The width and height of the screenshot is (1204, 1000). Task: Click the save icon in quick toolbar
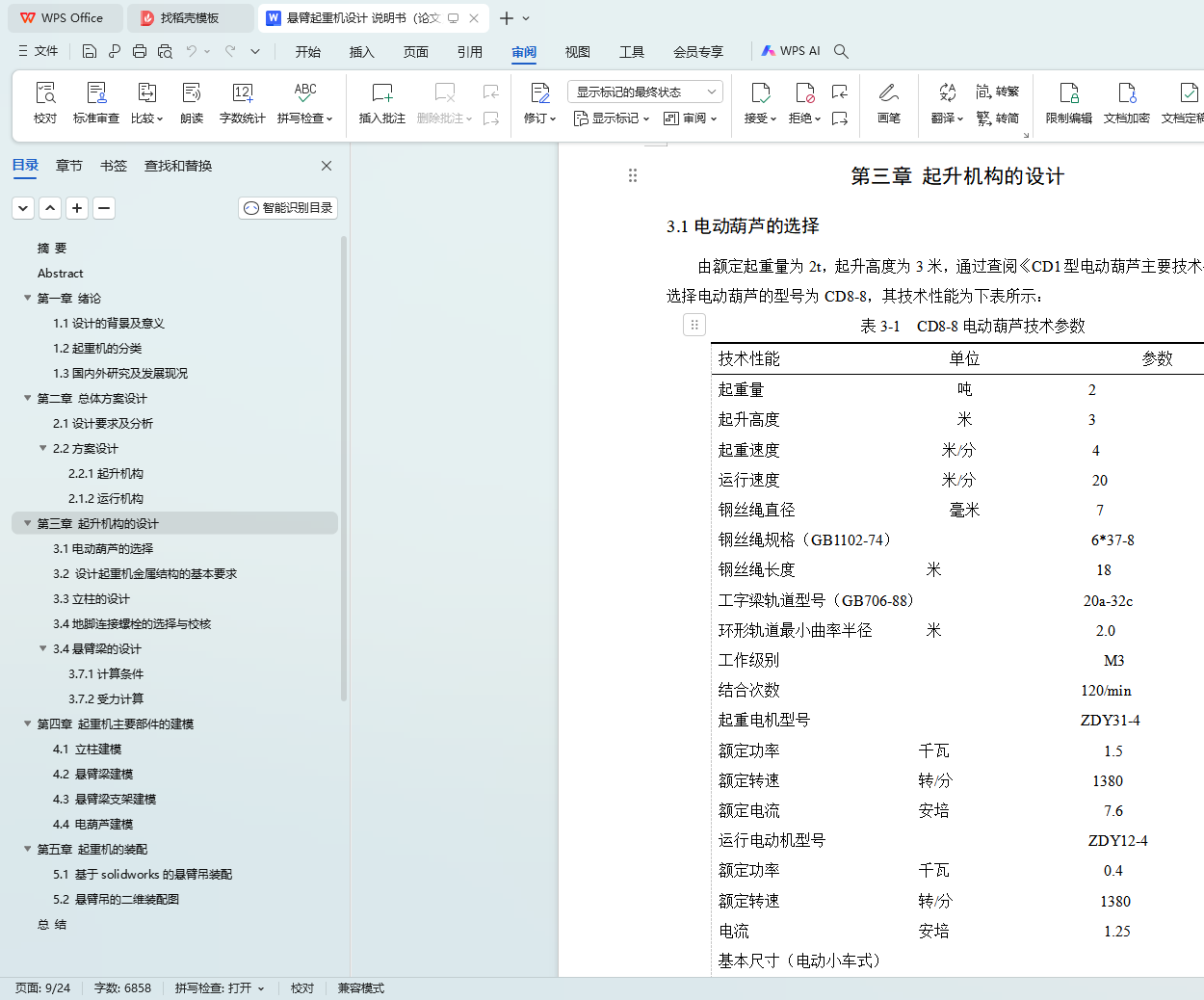(90, 51)
